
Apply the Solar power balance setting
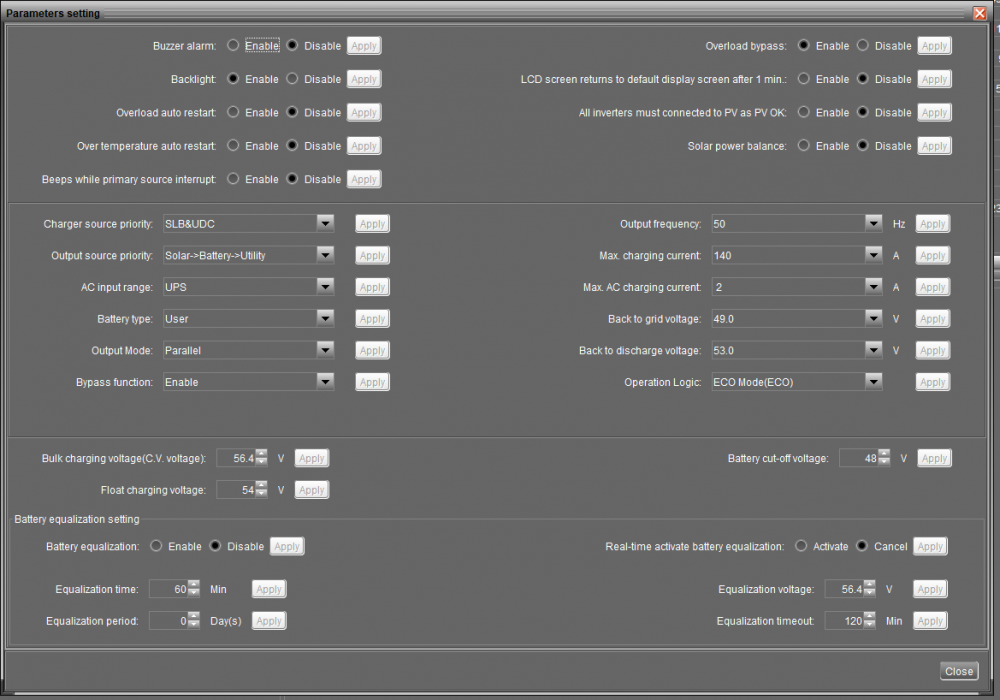tap(934, 146)
